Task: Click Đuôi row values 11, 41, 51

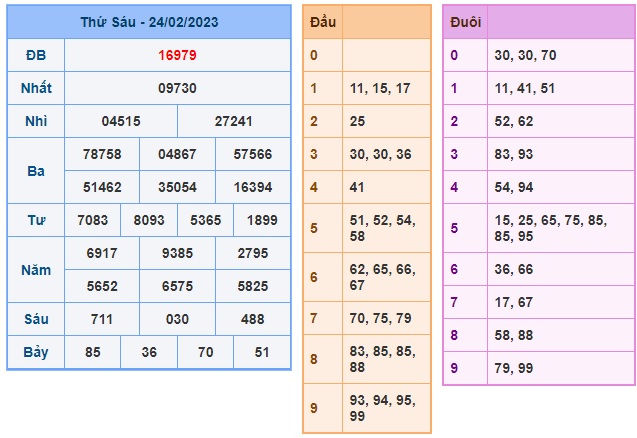Action: (x=524, y=88)
